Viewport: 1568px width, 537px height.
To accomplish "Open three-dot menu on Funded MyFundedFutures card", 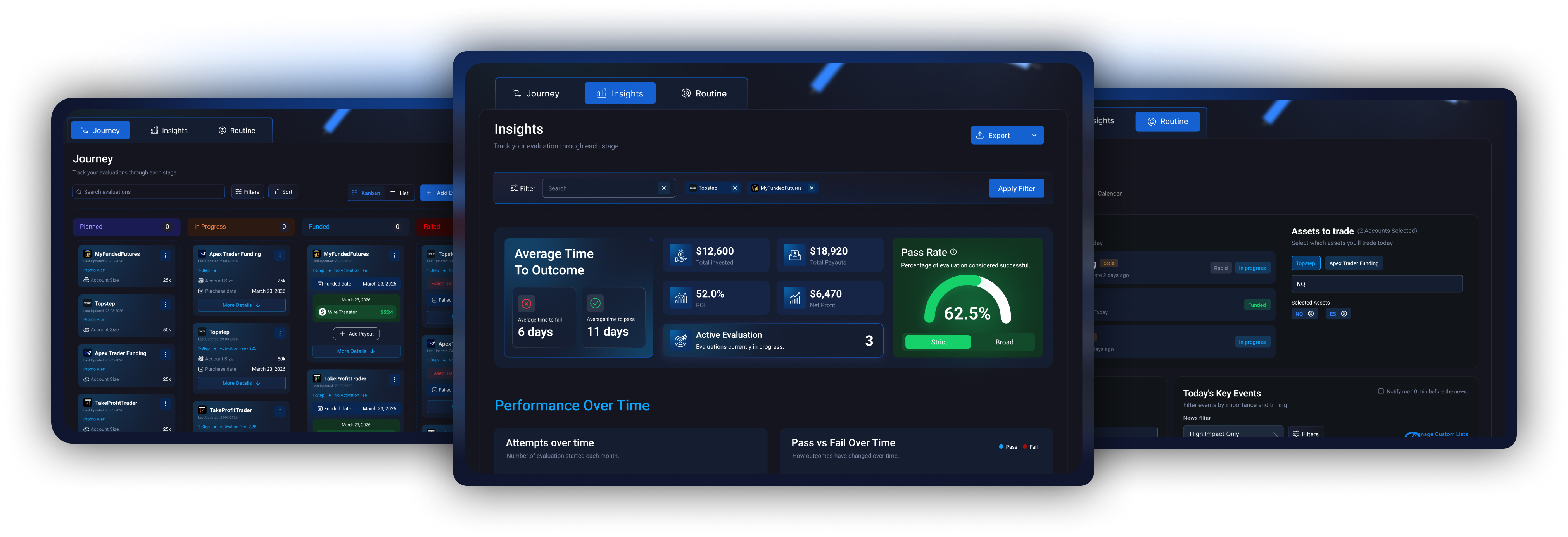I will 394,255.
